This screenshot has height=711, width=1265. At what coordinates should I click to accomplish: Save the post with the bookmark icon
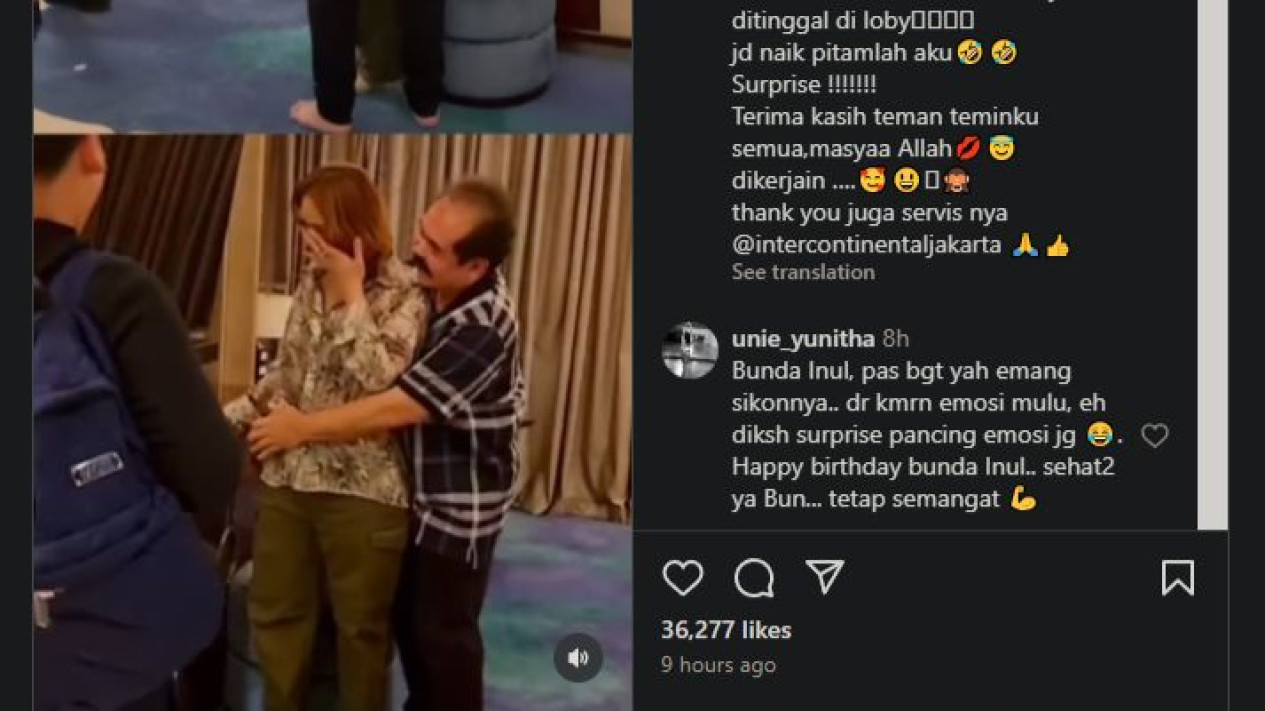pos(1177,578)
